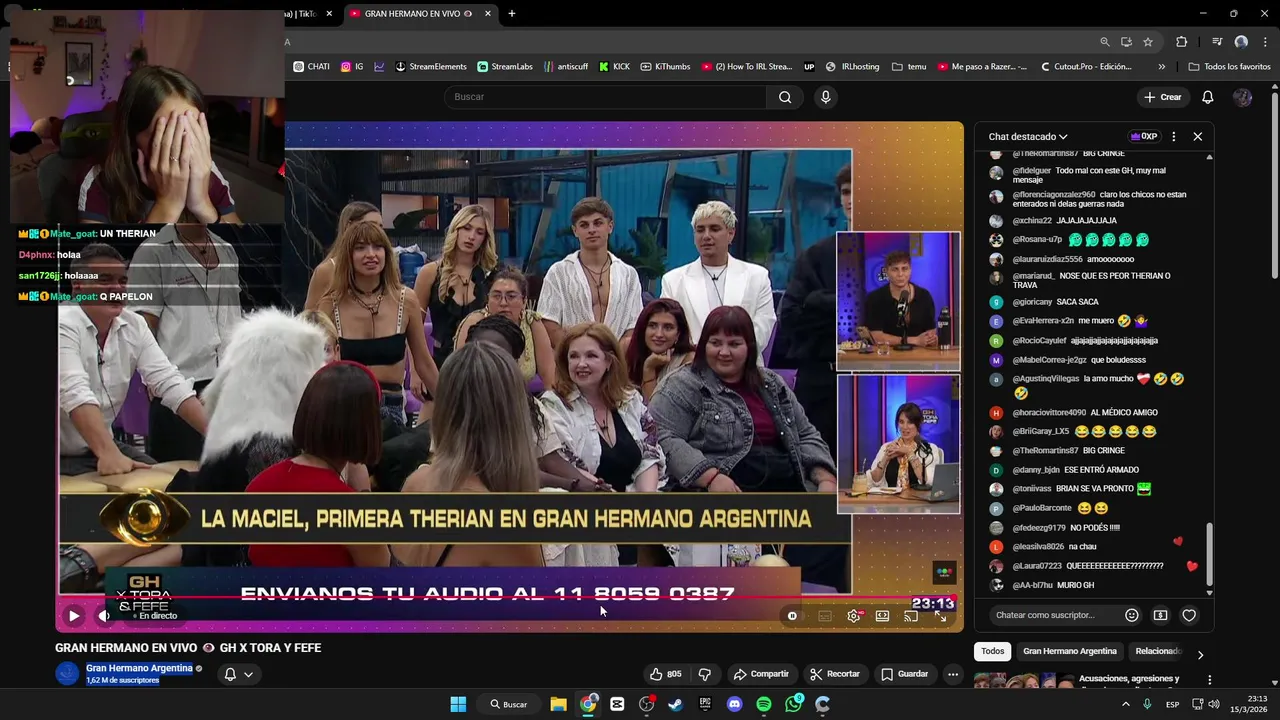
Task: Open Discord from the taskbar
Action: coord(735,704)
